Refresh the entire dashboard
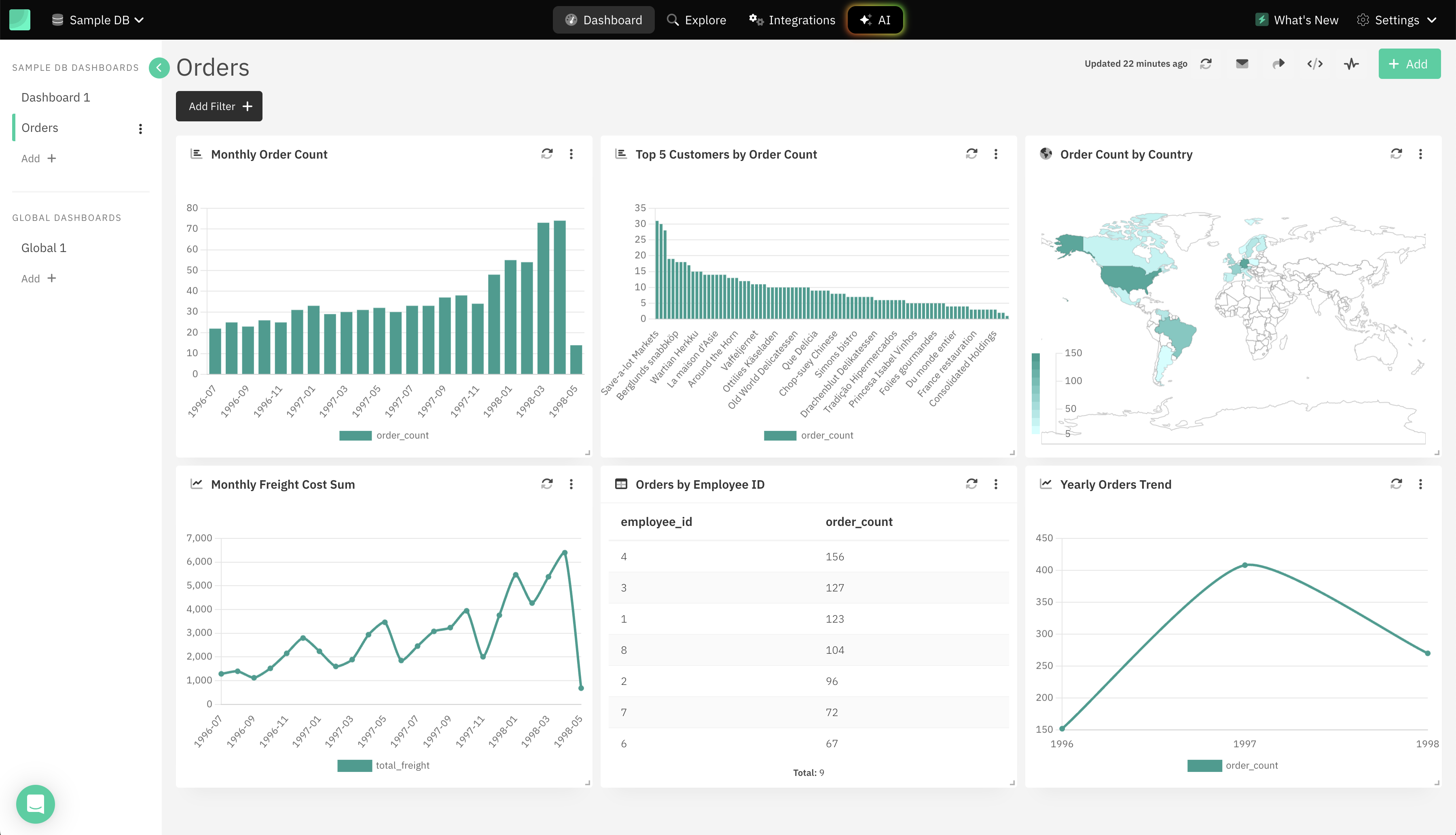Image resolution: width=1456 pixels, height=835 pixels. tap(1206, 64)
